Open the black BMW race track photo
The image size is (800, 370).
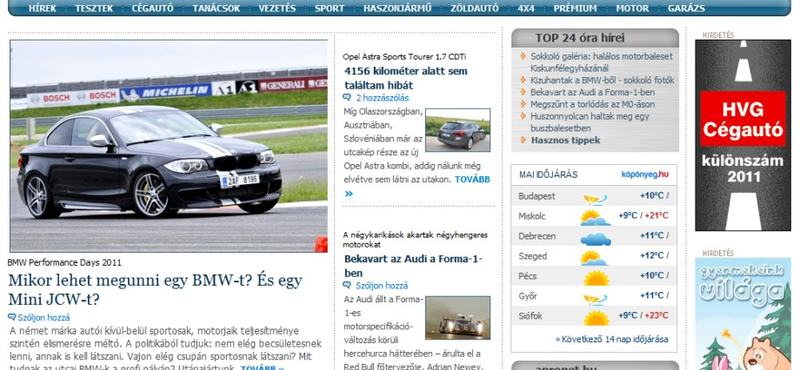pos(168,146)
